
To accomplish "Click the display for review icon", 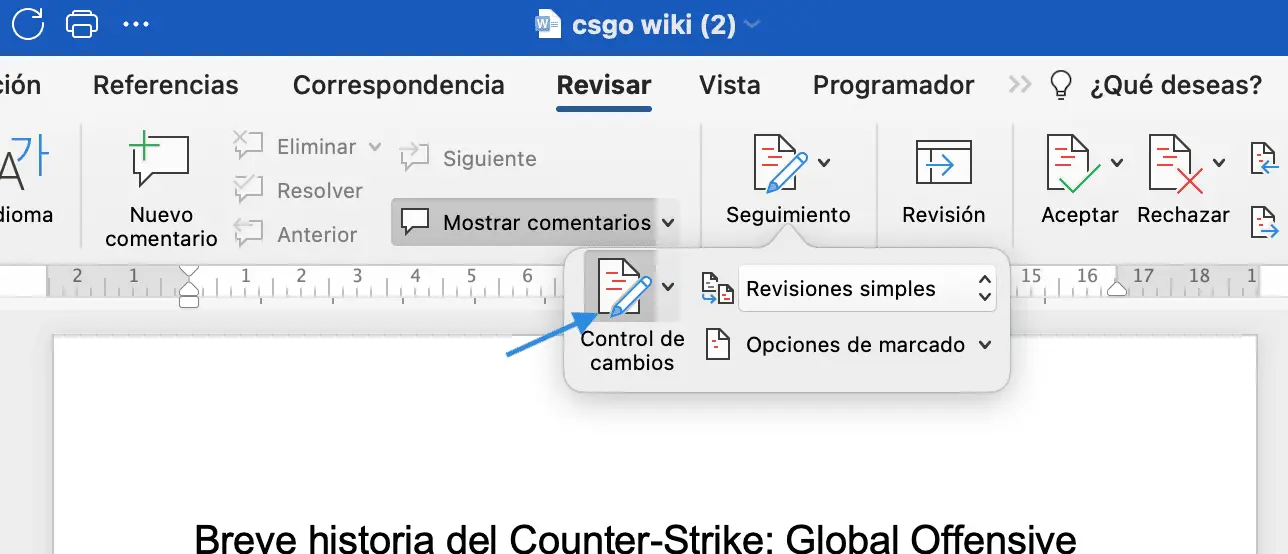I will (716, 288).
